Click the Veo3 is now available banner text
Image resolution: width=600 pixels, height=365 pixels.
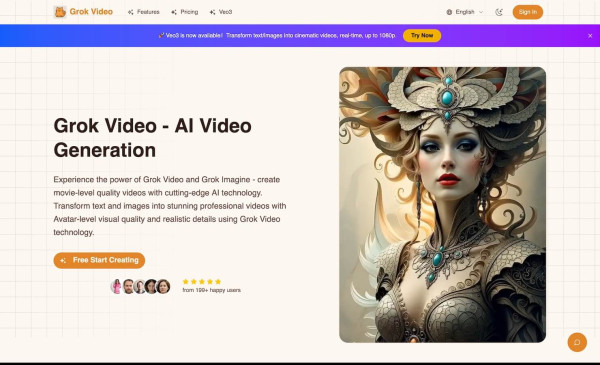280,35
